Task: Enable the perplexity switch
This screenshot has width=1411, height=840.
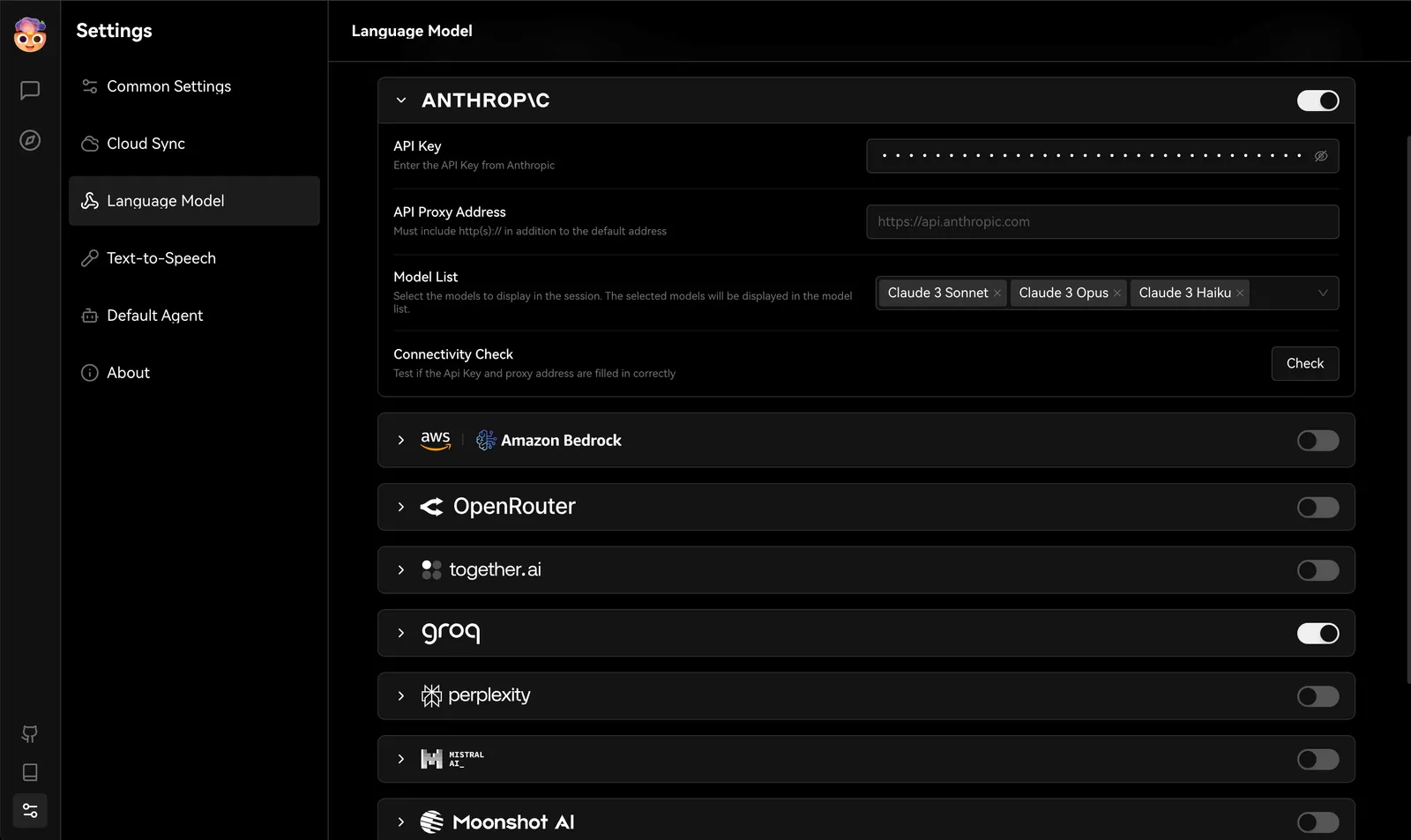Action: point(1318,696)
